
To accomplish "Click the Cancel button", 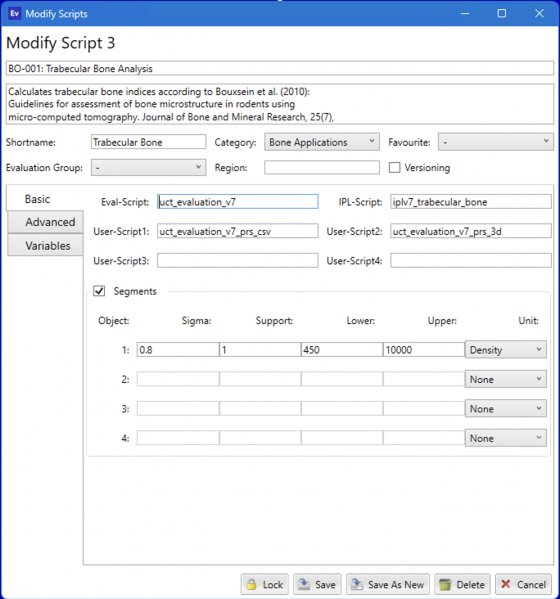I will tap(523, 584).
